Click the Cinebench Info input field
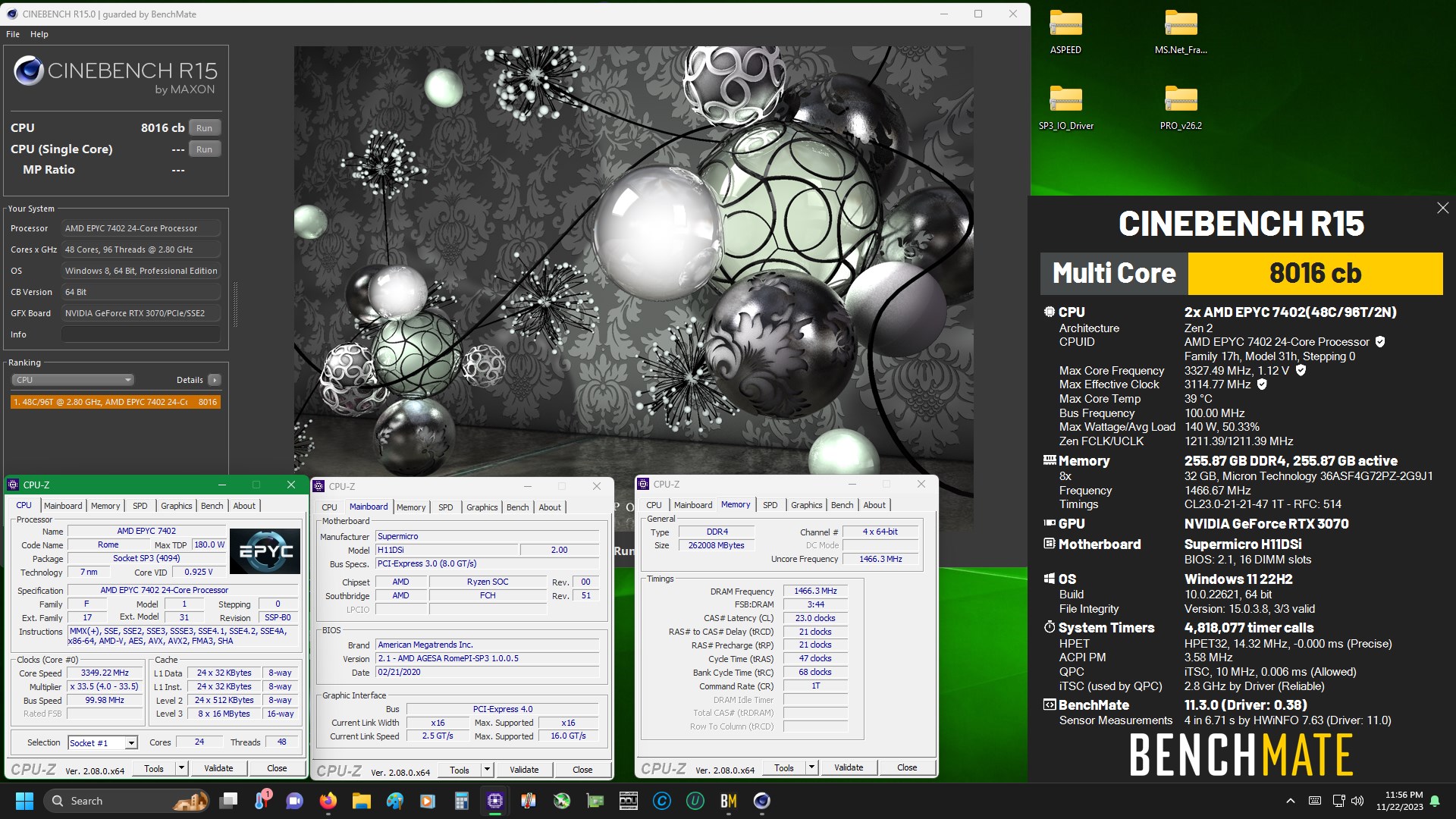The image size is (1456, 819). point(141,334)
